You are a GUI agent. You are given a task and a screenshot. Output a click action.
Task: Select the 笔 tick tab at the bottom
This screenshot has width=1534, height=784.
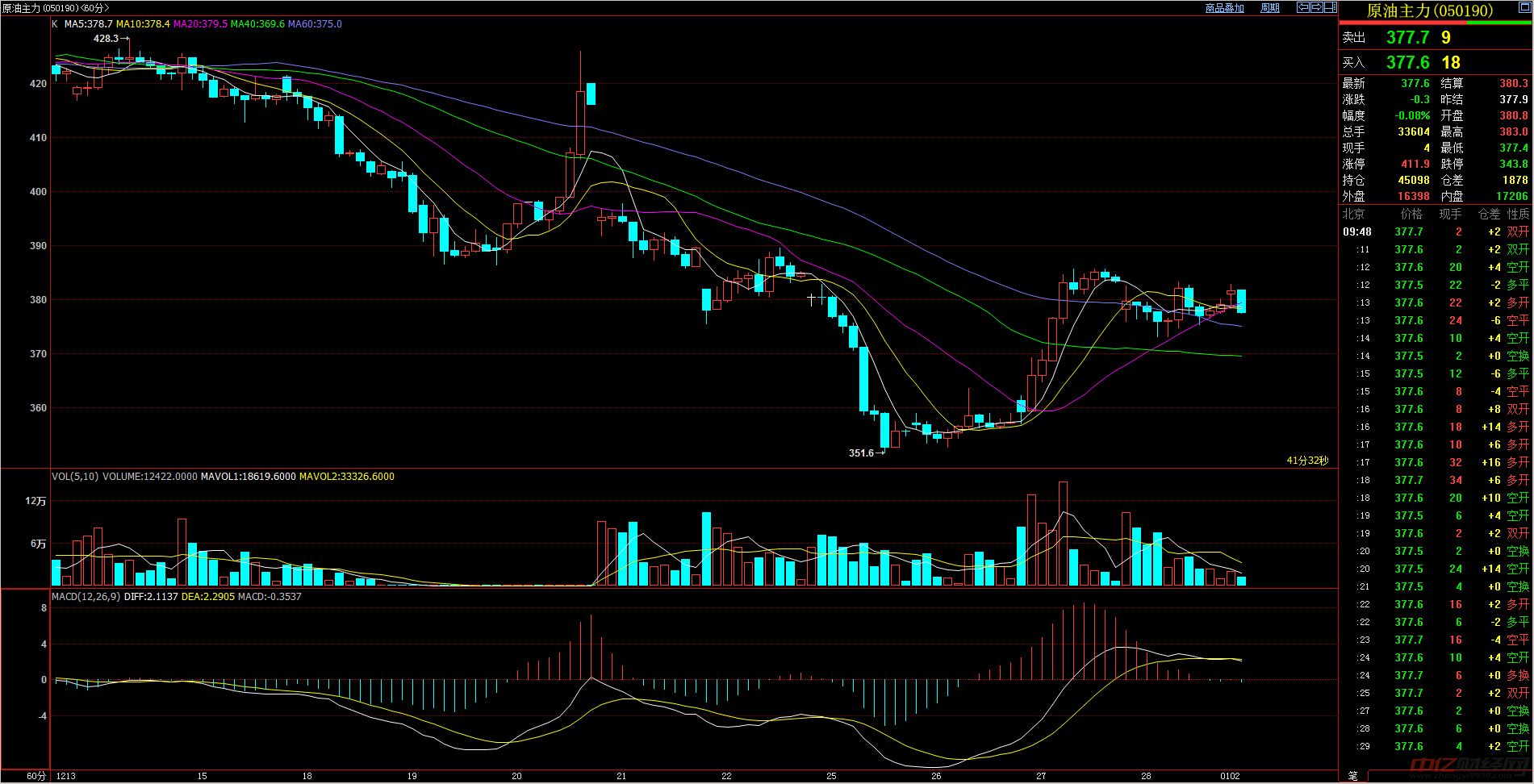click(x=1352, y=776)
